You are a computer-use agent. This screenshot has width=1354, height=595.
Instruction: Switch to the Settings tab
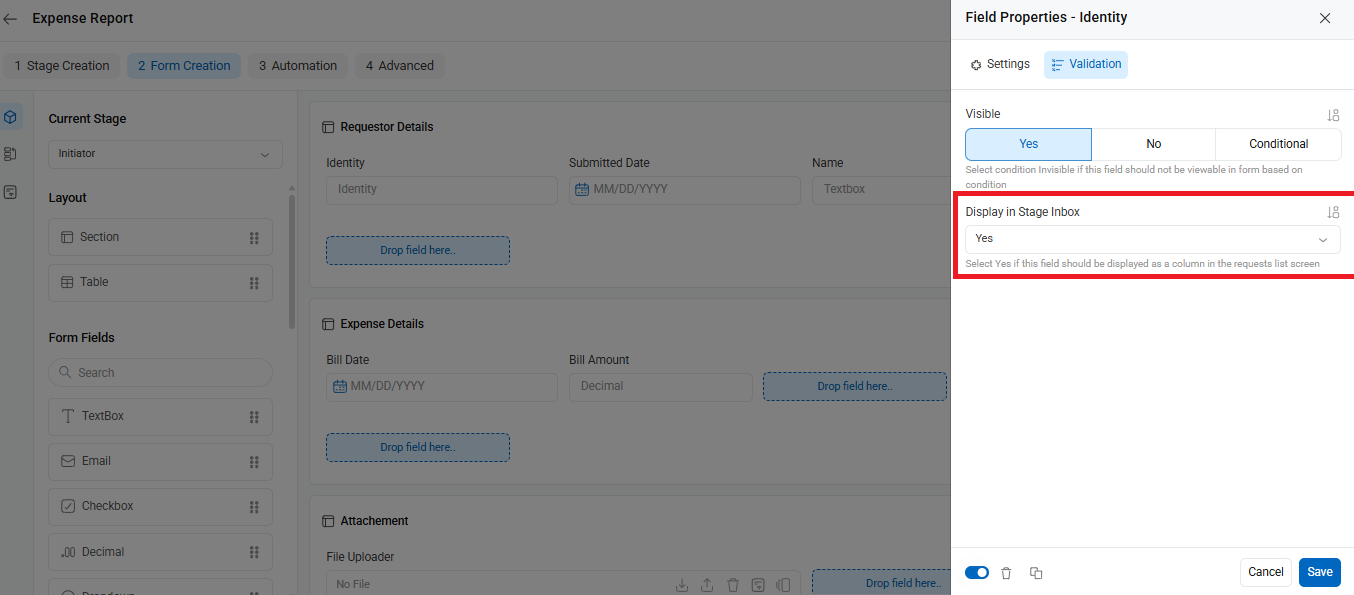(1000, 64)
